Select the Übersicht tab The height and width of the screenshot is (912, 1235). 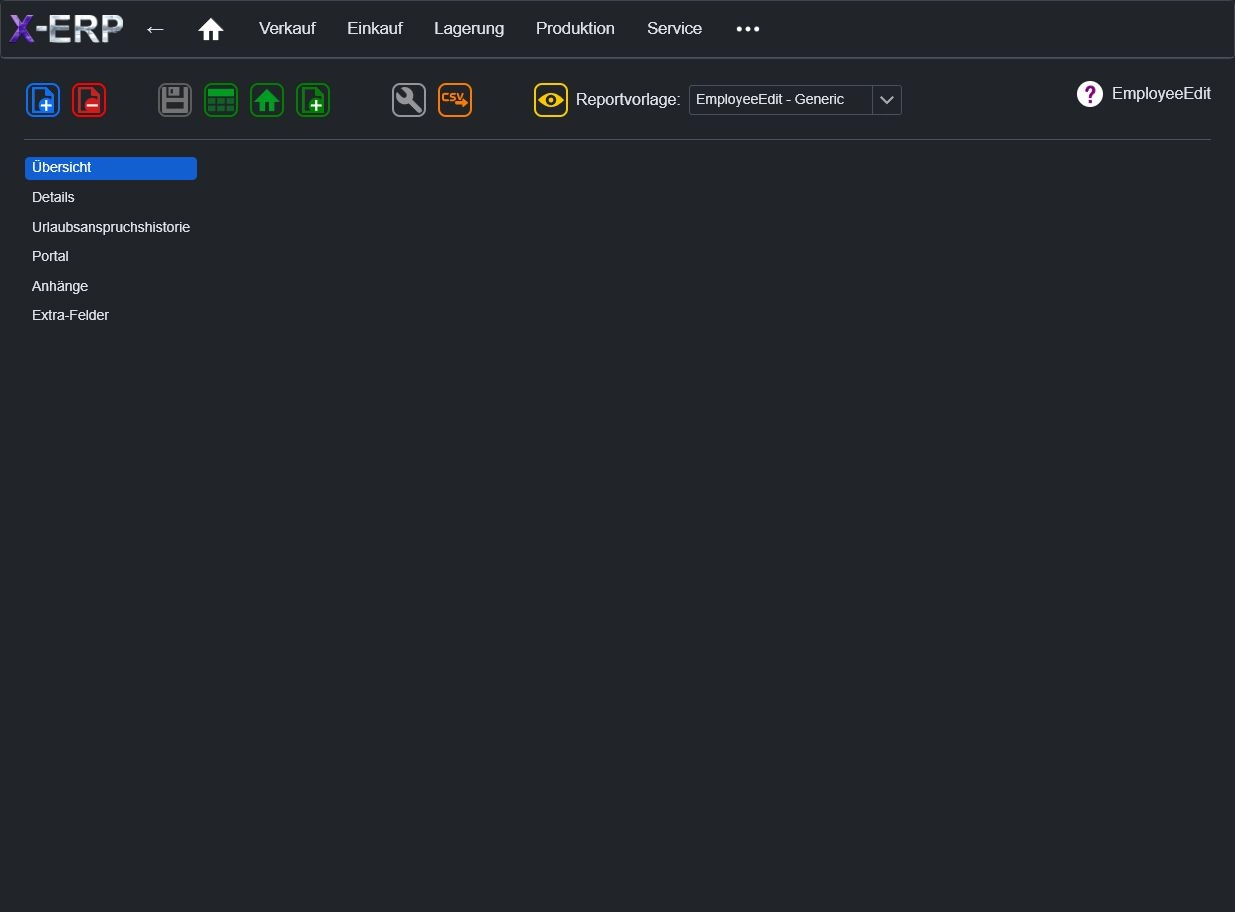(111, 168)
